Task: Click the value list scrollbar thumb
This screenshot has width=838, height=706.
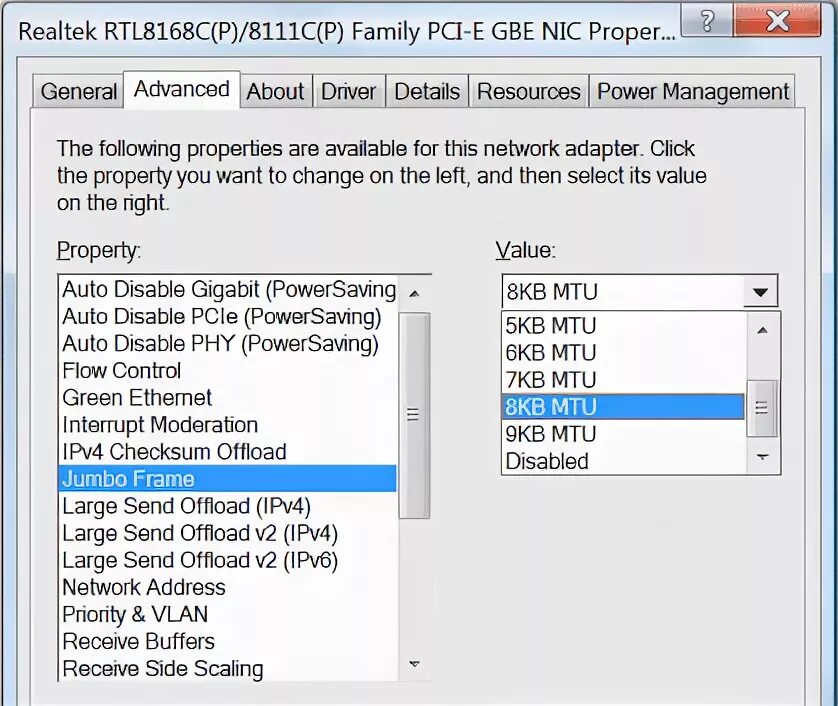Action: pyautogui.click(x=762, y=408)
